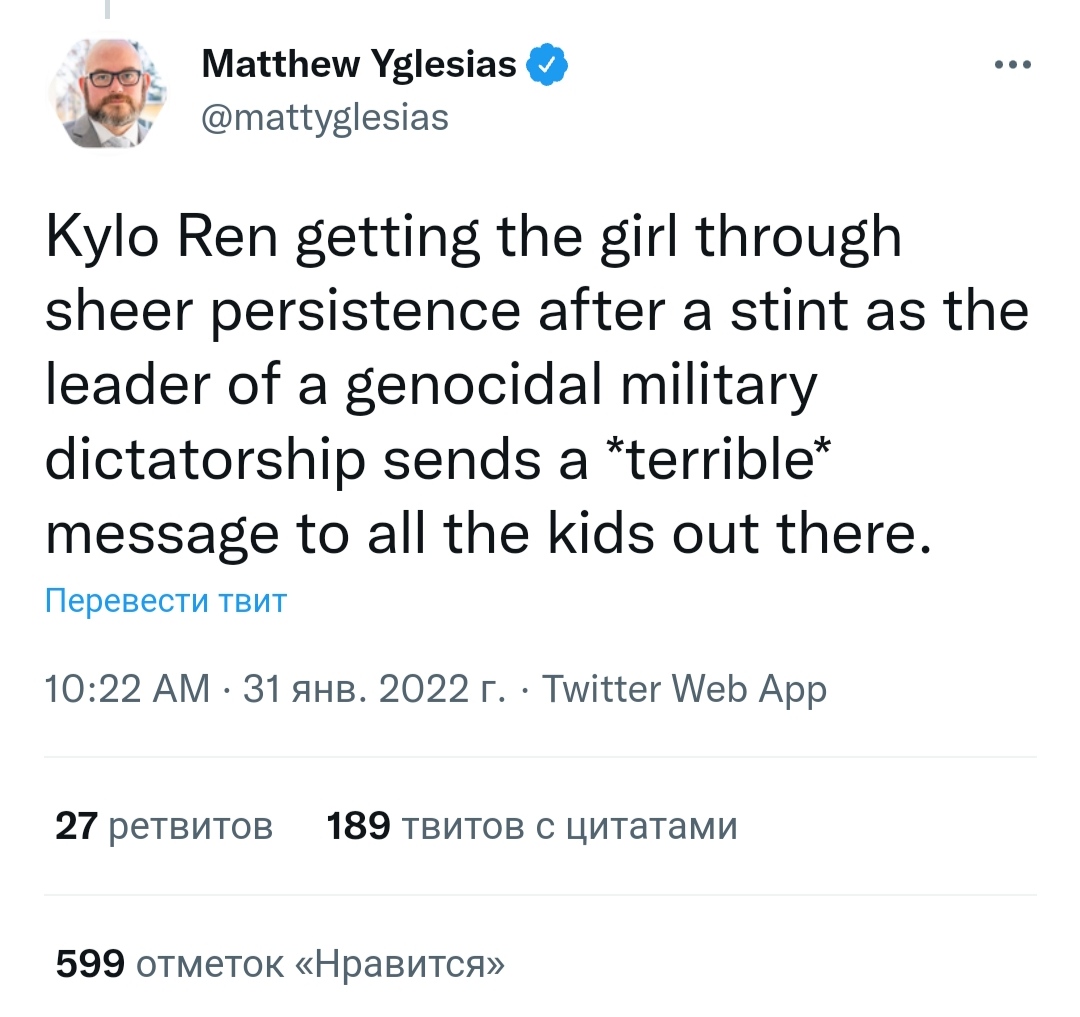1080x1017 pixels.
Task: Open the 10:22 AM timestamp link
Action: (x=127, y=689)
